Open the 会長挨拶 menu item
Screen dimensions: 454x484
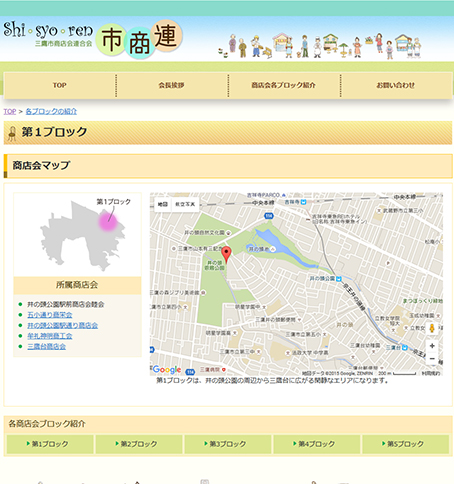(x=172, y=85)
